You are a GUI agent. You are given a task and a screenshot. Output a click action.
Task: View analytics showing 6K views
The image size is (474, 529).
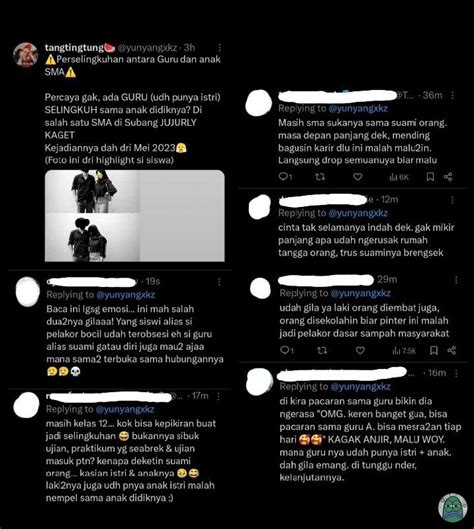point(399,177)
